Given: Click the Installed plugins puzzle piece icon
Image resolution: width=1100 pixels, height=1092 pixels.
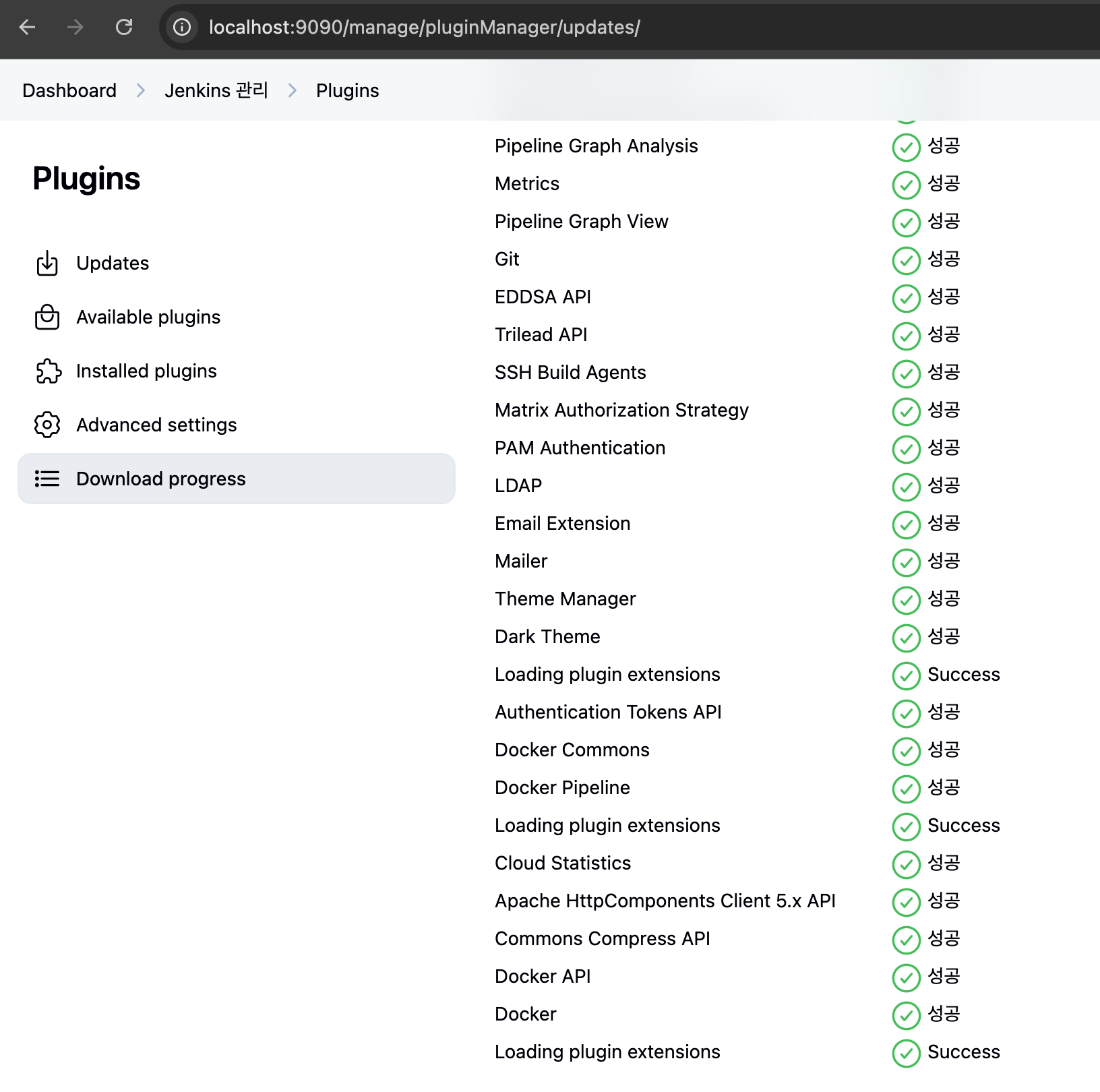Looking at the screenshot, I should pyautogui.click(x=48, y=371).
